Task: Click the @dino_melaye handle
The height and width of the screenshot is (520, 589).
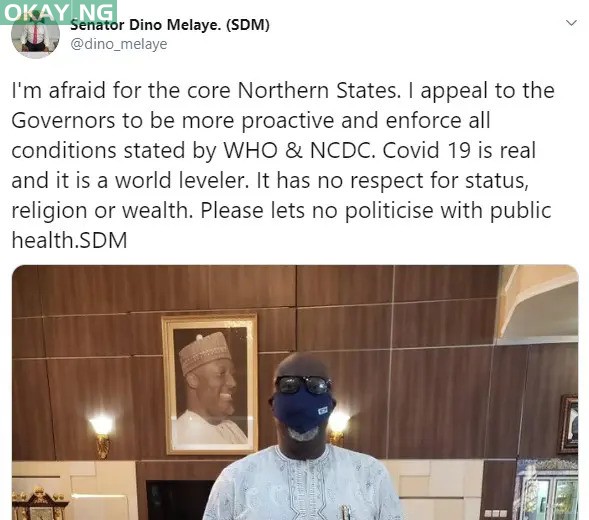Action: pos(119,44)
